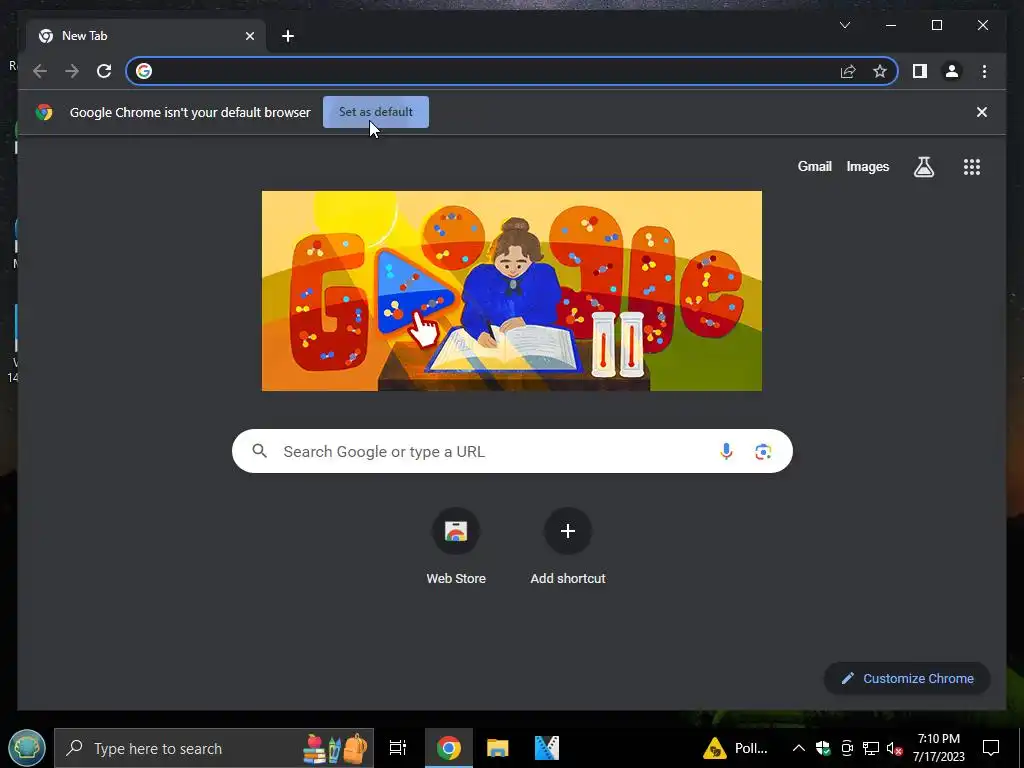Select the New Tab tab
Image resolution: width=1024 pixels, height=768 pixels.
(146, 36)
